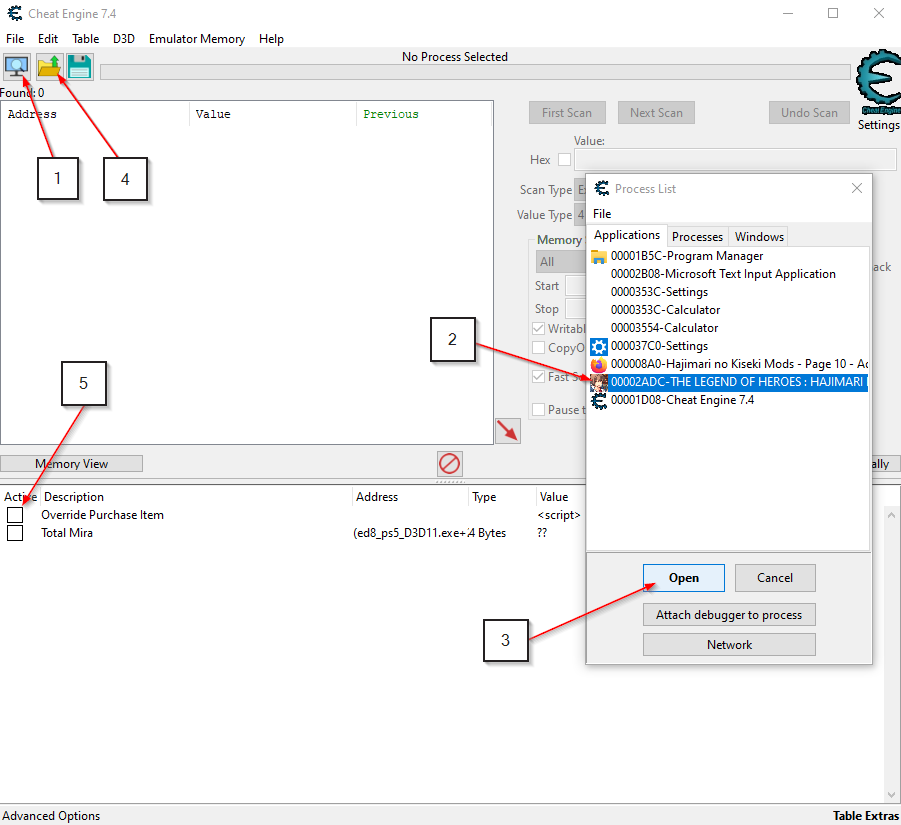Toggle the CopyOnWrite checkbox

coord(538,348)
